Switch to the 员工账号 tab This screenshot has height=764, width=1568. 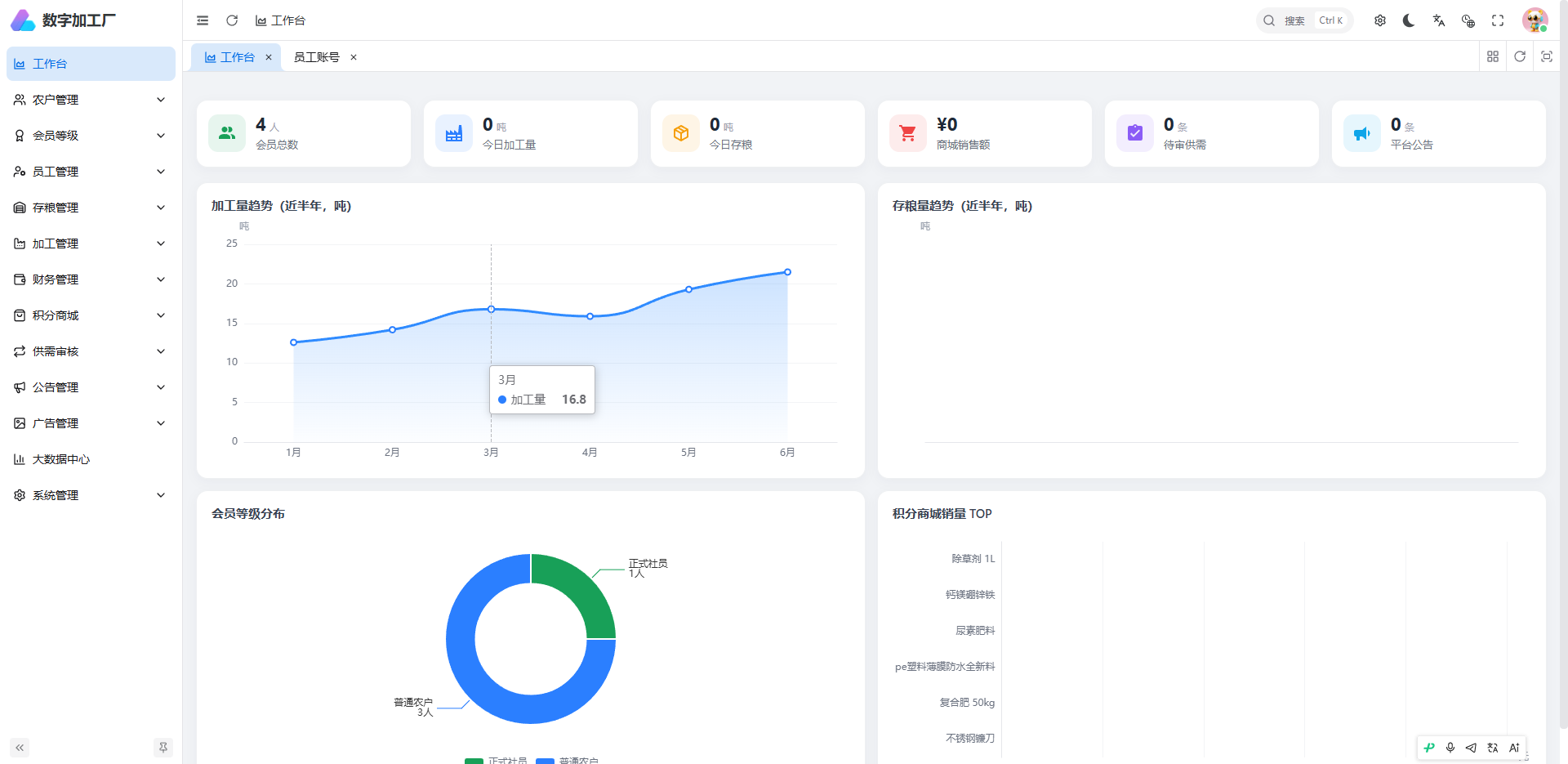click(317, 57)
